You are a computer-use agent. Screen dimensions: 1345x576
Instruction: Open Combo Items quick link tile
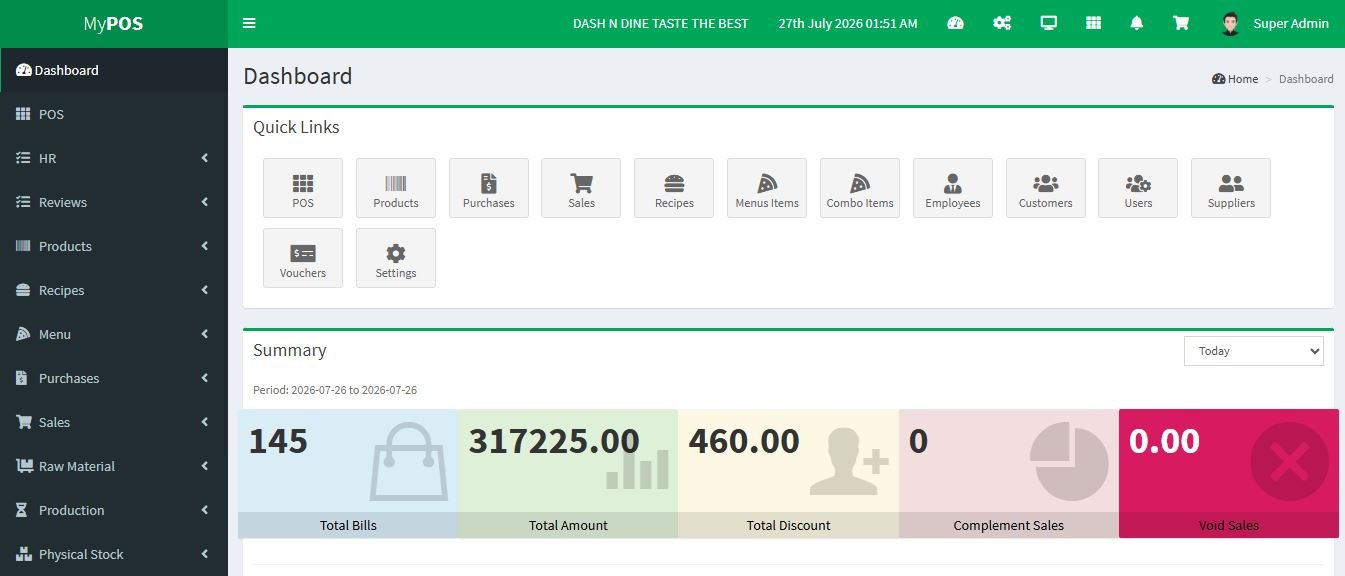[x=860, y=188]
